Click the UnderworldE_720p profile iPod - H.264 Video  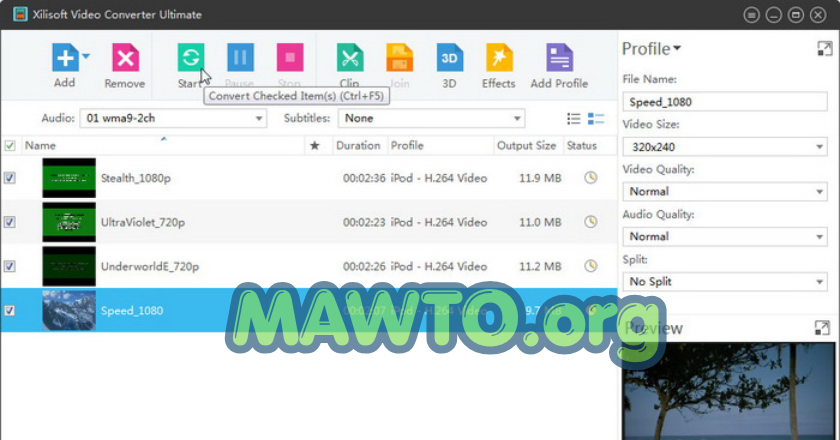click(439, 266)
